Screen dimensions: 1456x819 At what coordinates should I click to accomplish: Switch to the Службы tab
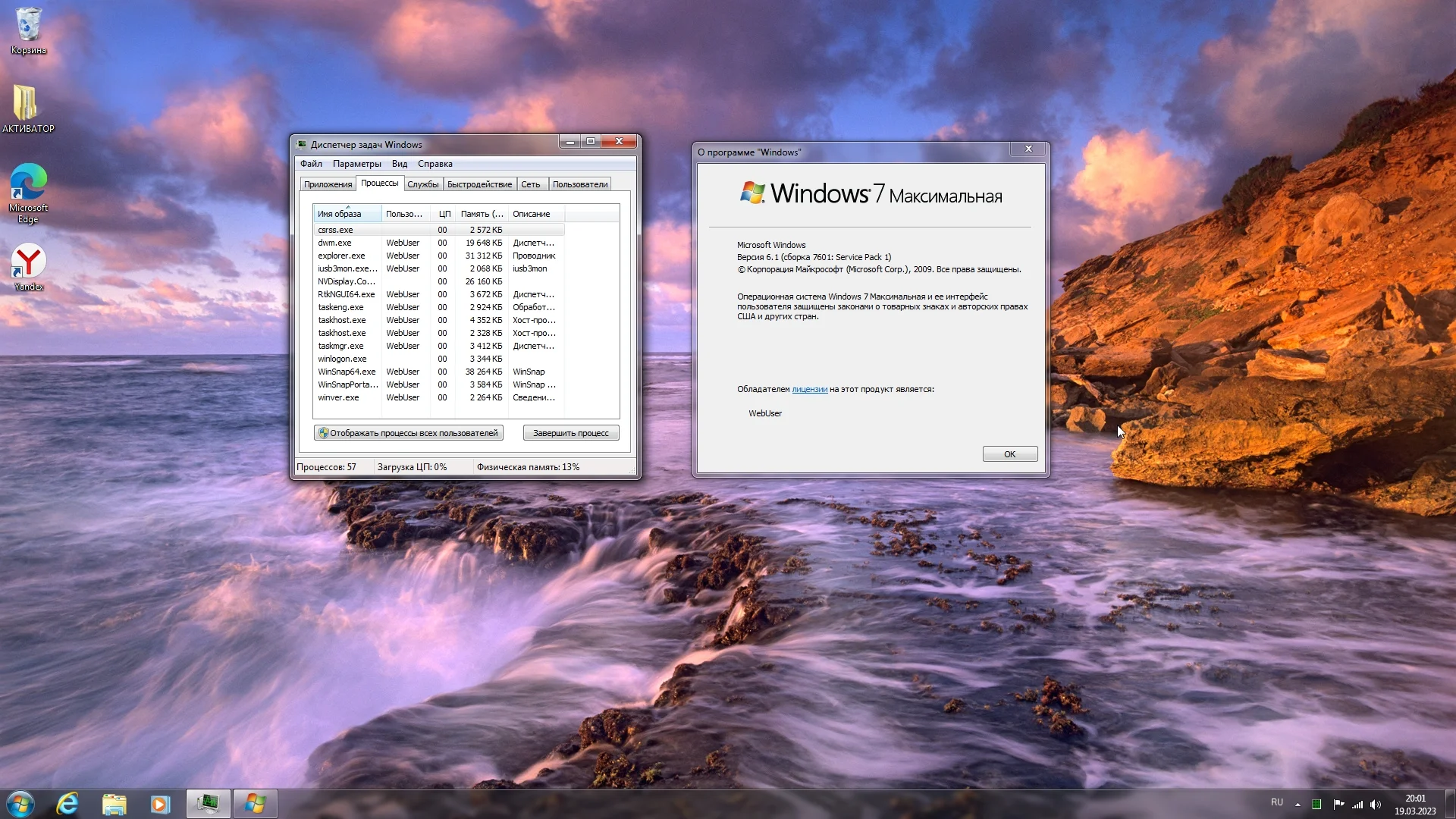tap(422, 184)
